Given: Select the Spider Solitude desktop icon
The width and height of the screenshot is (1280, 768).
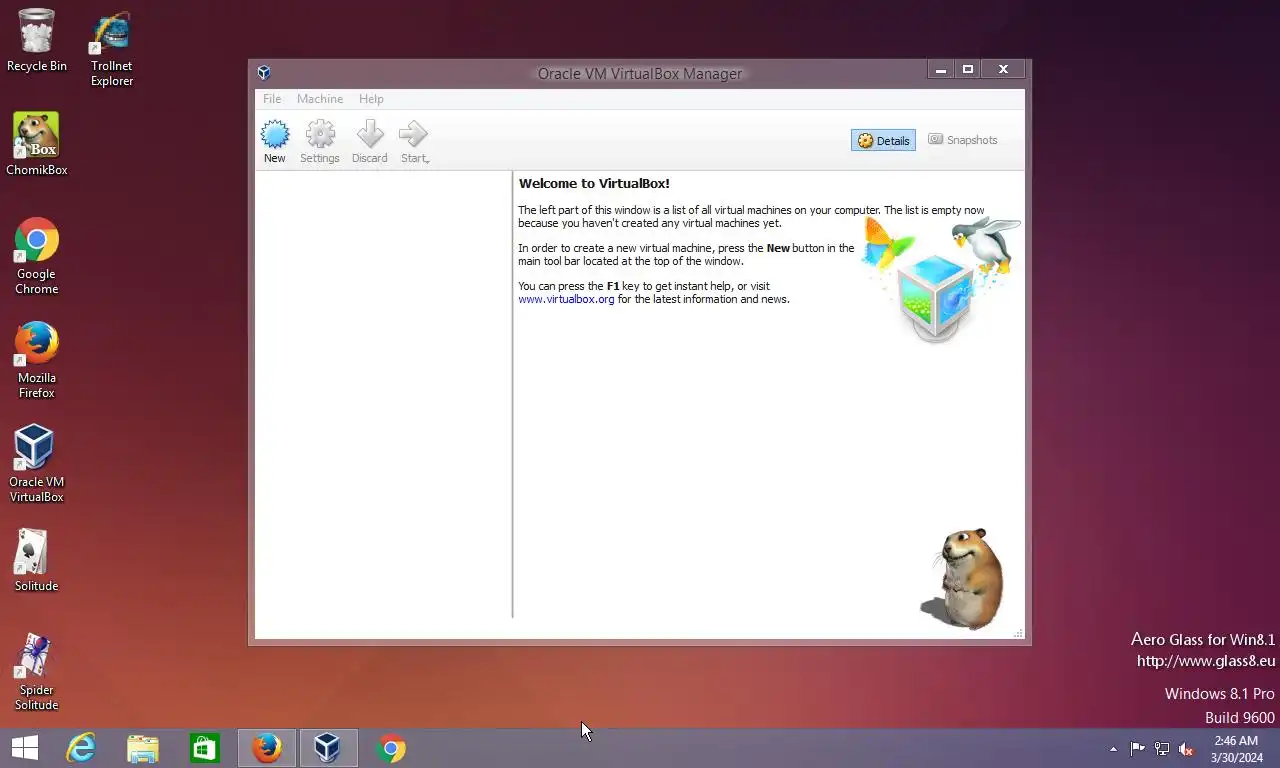Looking at the screenshot, I should [x=37, y=672].
